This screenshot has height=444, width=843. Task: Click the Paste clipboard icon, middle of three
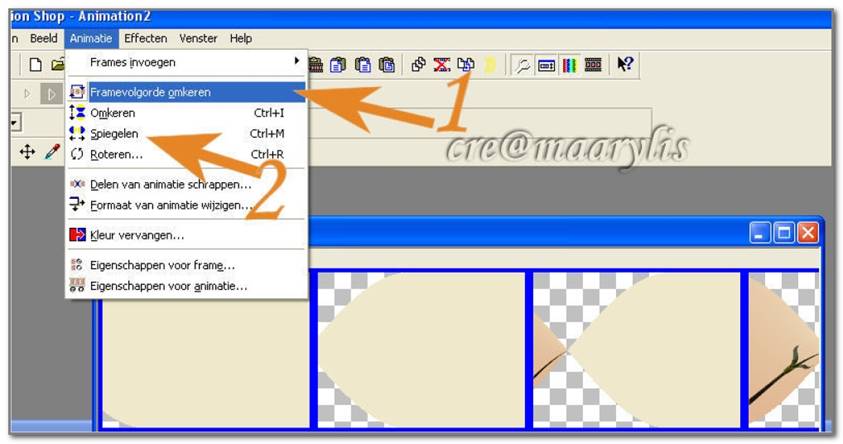coord(363,65)
